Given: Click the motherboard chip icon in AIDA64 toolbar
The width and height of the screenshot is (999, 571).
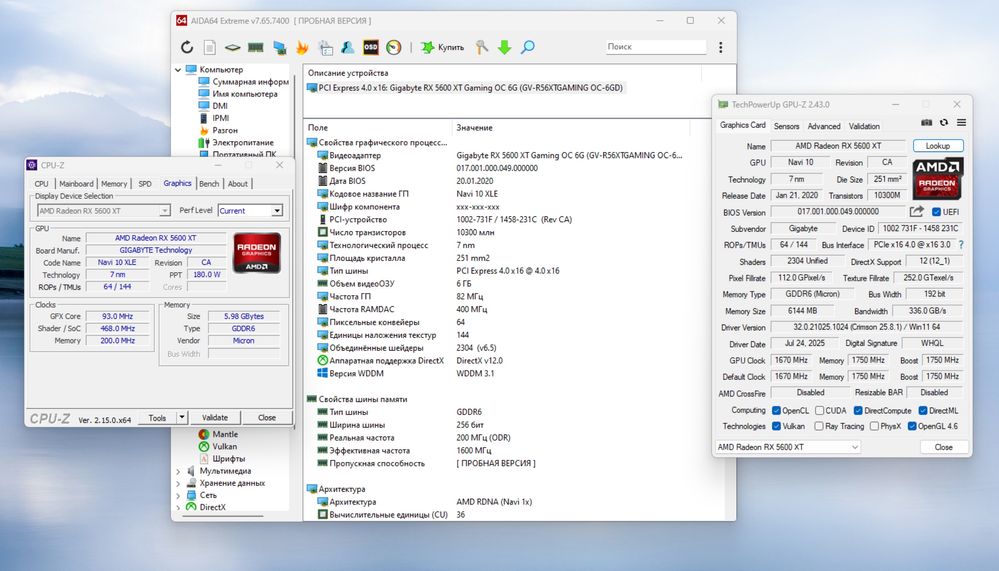Looking at the screenshot, I should (233, 47).
